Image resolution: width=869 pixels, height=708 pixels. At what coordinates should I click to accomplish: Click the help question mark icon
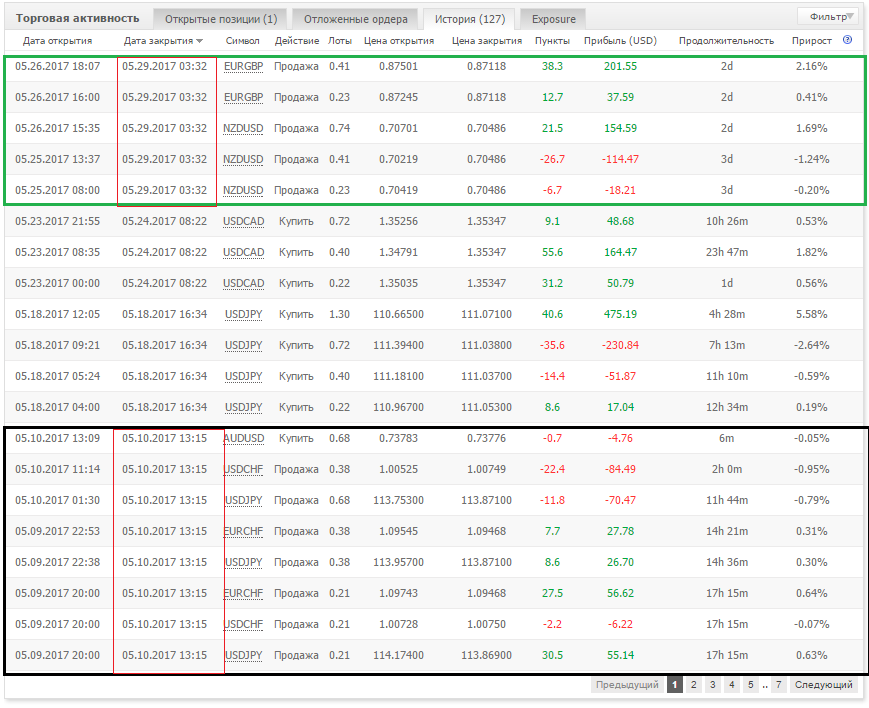pyautogui.click(x=847, y=40)
